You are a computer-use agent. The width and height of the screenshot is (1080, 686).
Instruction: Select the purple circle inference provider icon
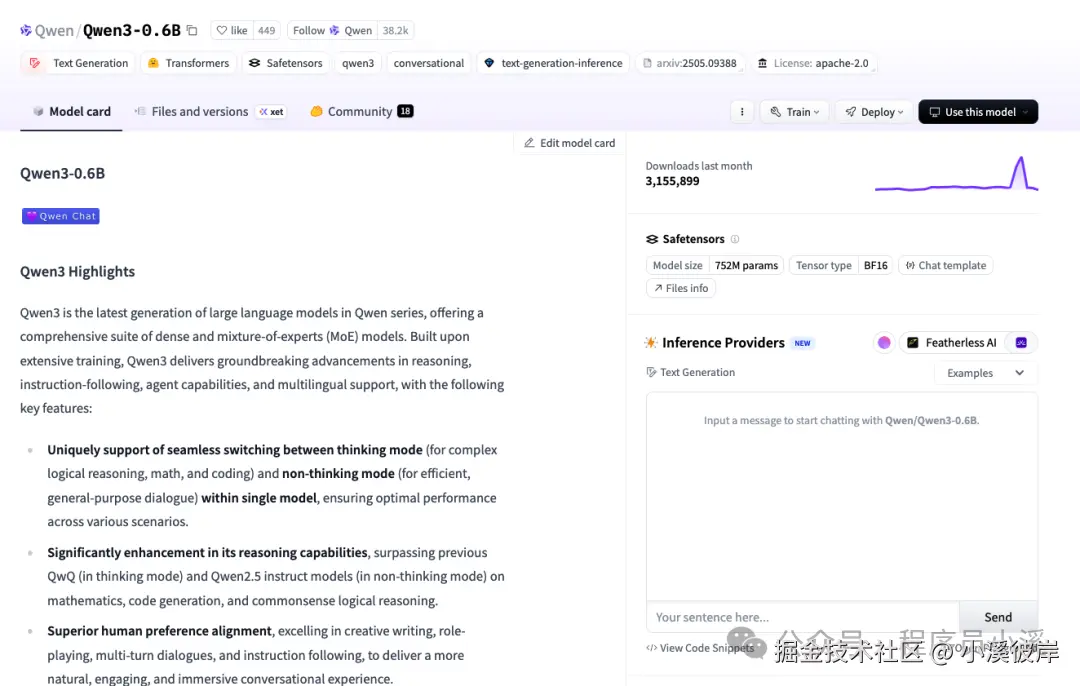tap(884, 342)
